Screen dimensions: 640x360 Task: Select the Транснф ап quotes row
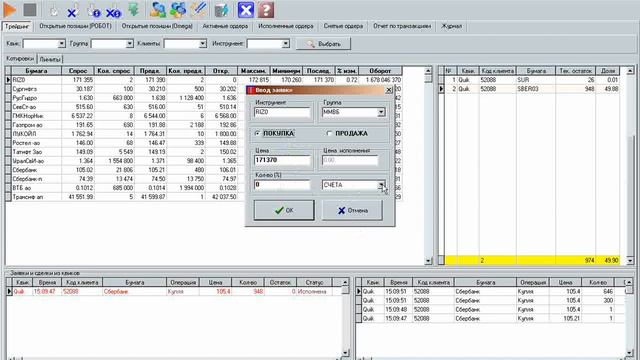(125, 197)
